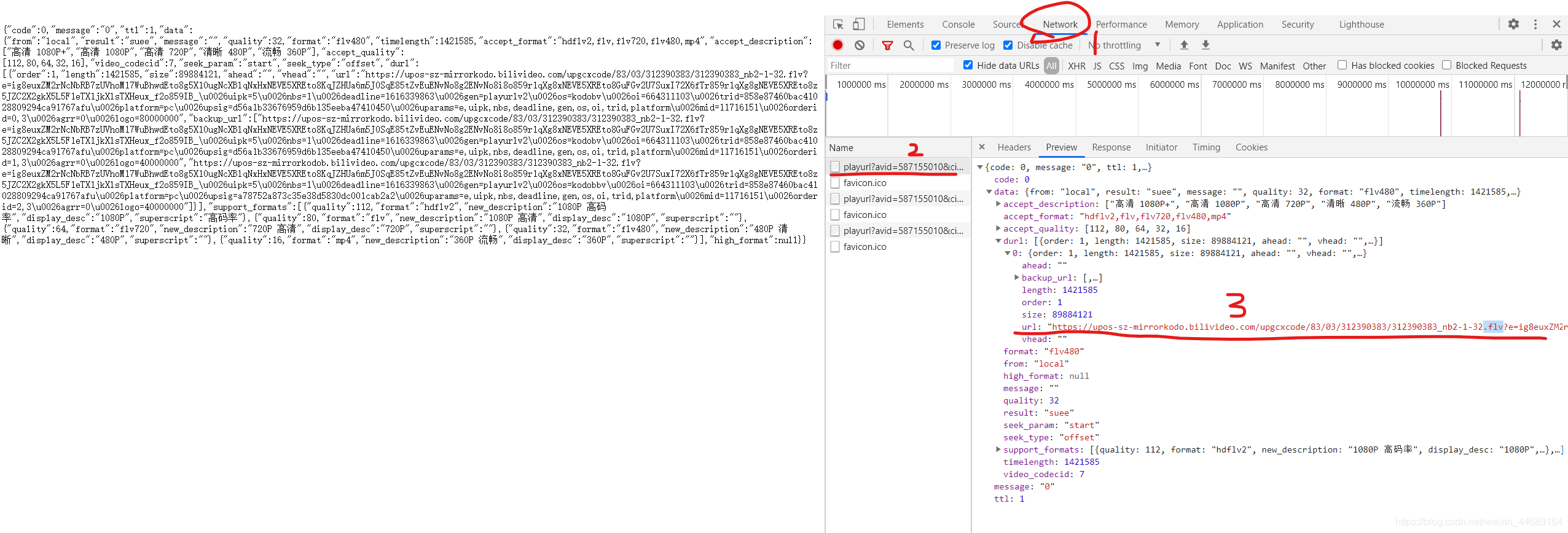Screen dimensions: 1568x533
Task: Filter requests by Font
Action: 1198,66
